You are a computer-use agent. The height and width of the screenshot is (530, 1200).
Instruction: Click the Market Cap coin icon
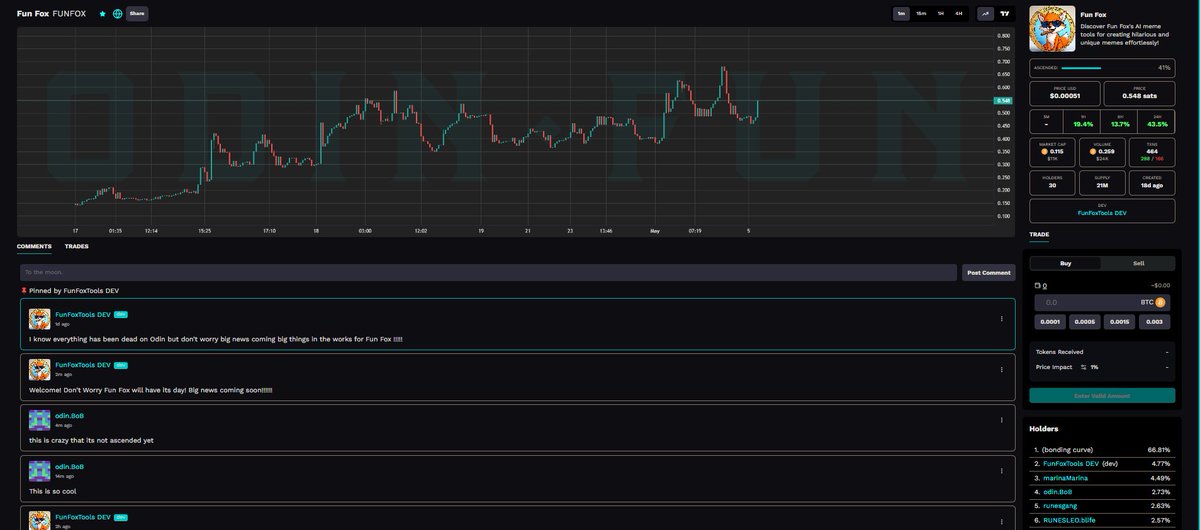pos(1045,152)
